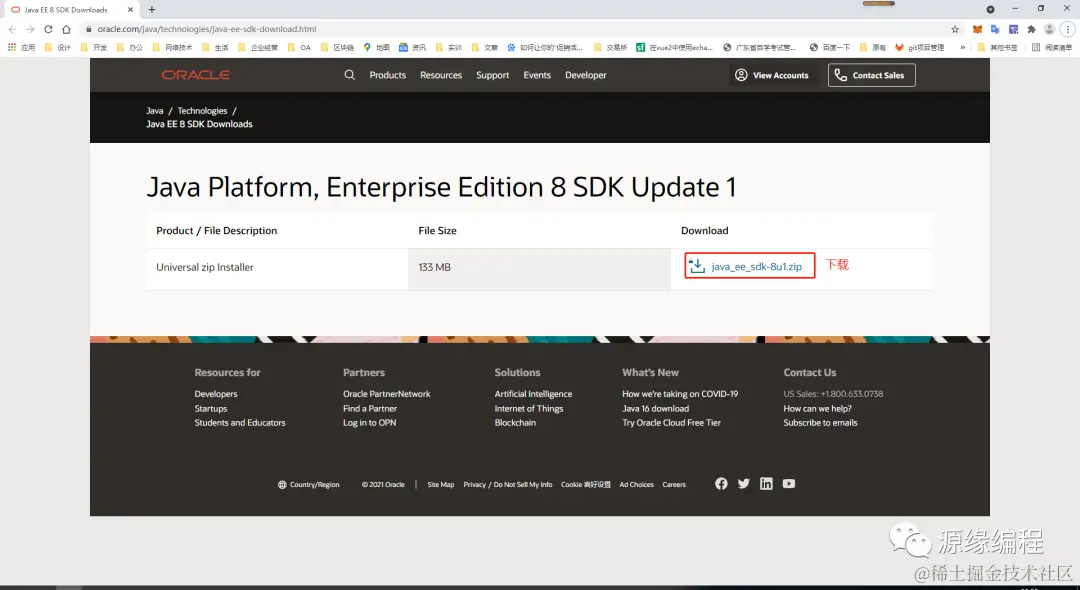Open the Oracle PartnerNetwork link

386,394
